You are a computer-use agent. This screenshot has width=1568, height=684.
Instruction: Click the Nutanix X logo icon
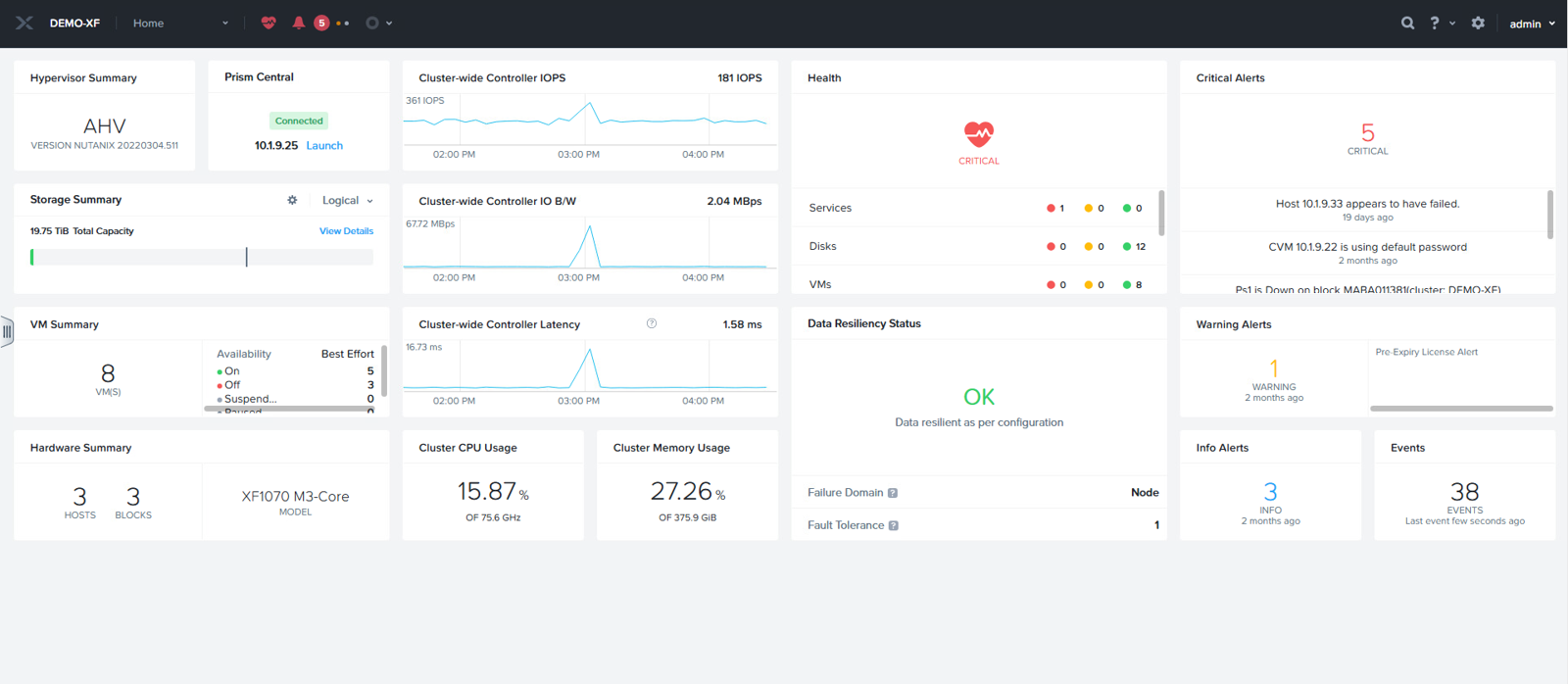tap(24, 23)
